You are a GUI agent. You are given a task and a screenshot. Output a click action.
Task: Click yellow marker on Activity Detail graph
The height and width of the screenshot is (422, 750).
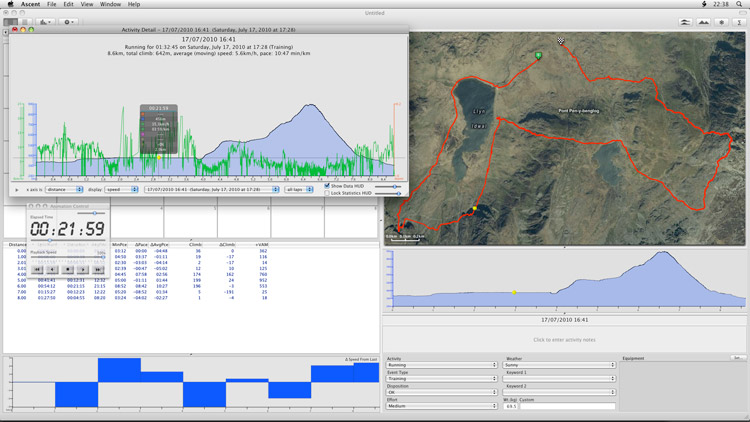point(159,157)
